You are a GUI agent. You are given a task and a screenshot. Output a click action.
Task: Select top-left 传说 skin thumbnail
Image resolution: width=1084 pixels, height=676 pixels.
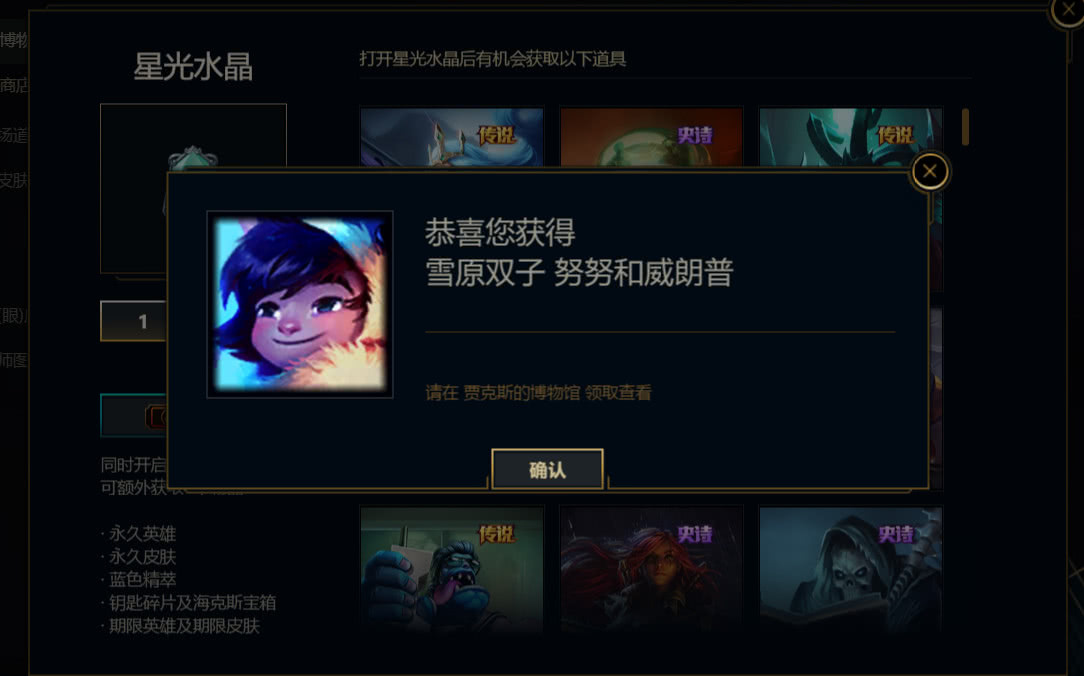point(451,137)
